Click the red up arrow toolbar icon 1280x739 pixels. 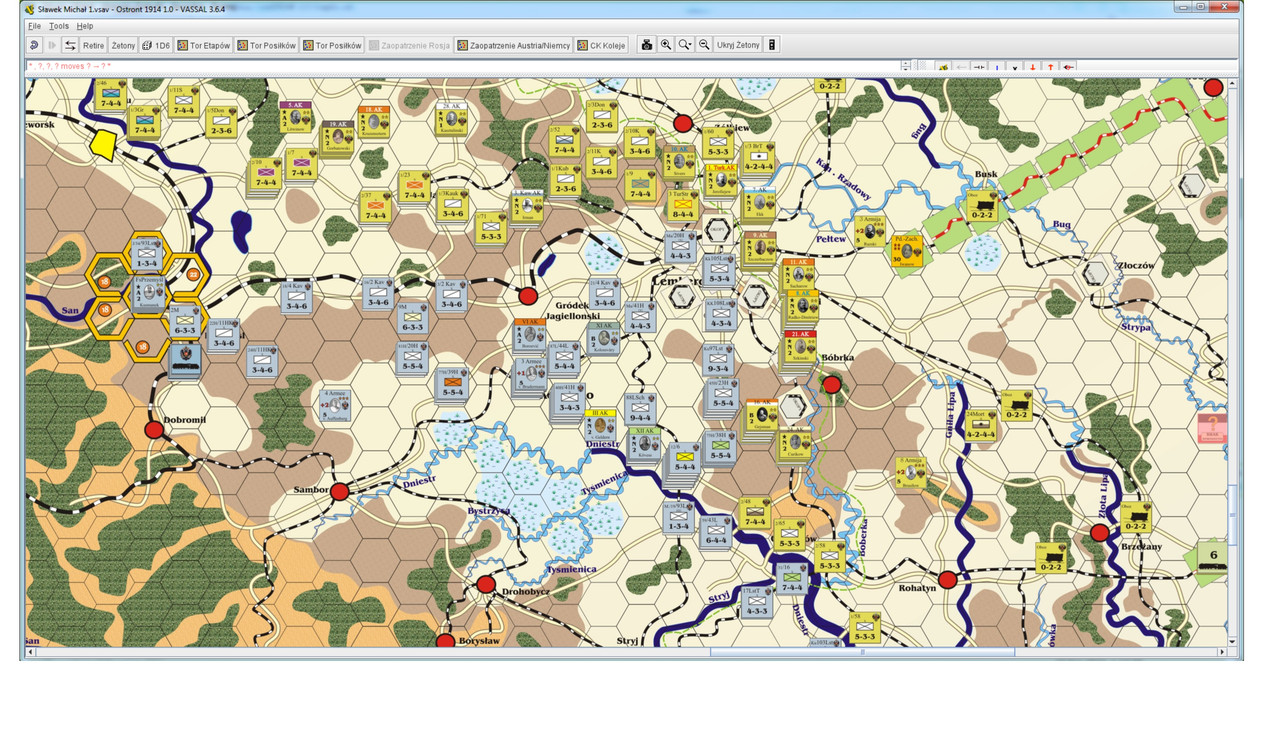pyautogui.click(x=1050, y=67)
